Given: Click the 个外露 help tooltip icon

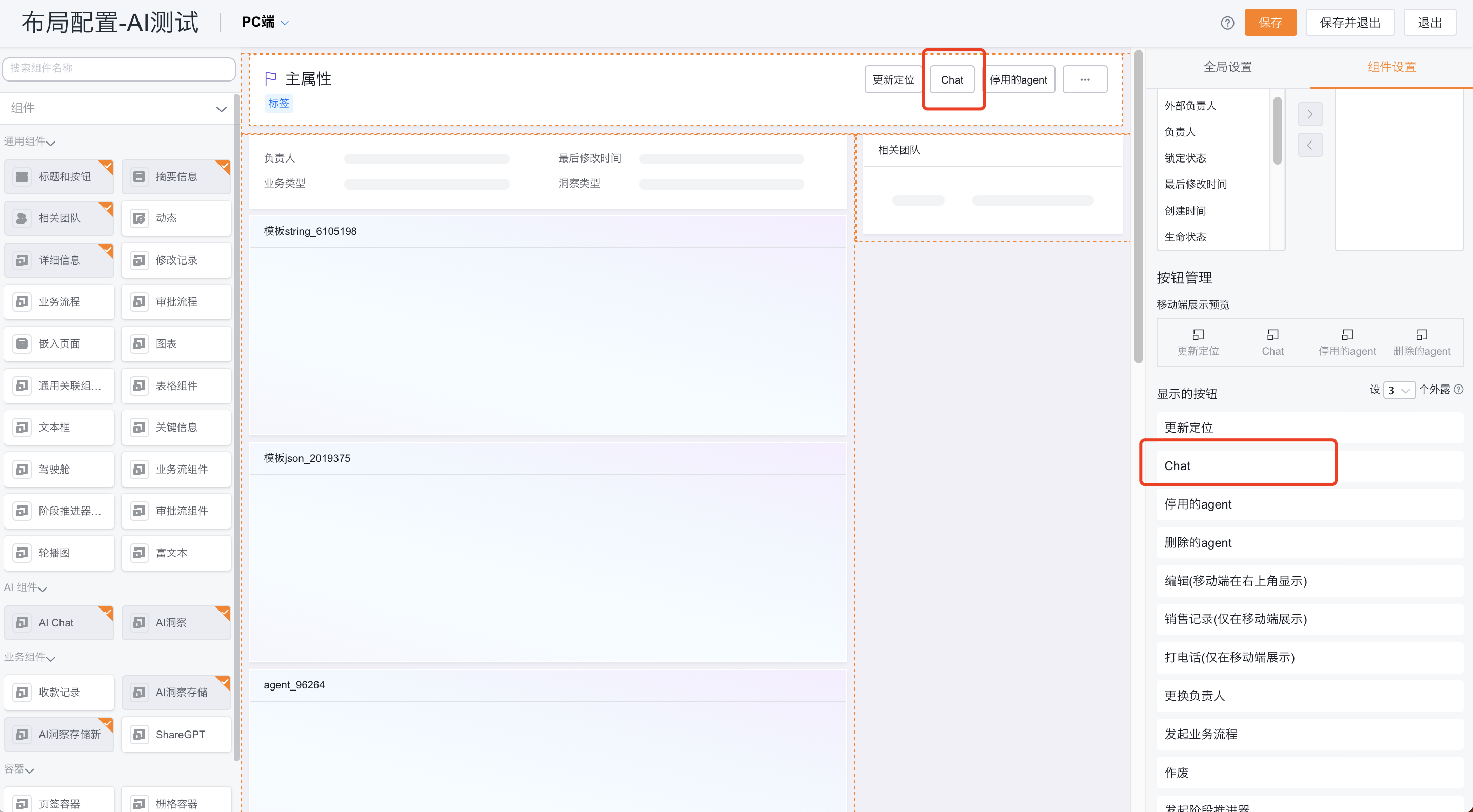Looking at the screenshot, I should (1459, 389).
